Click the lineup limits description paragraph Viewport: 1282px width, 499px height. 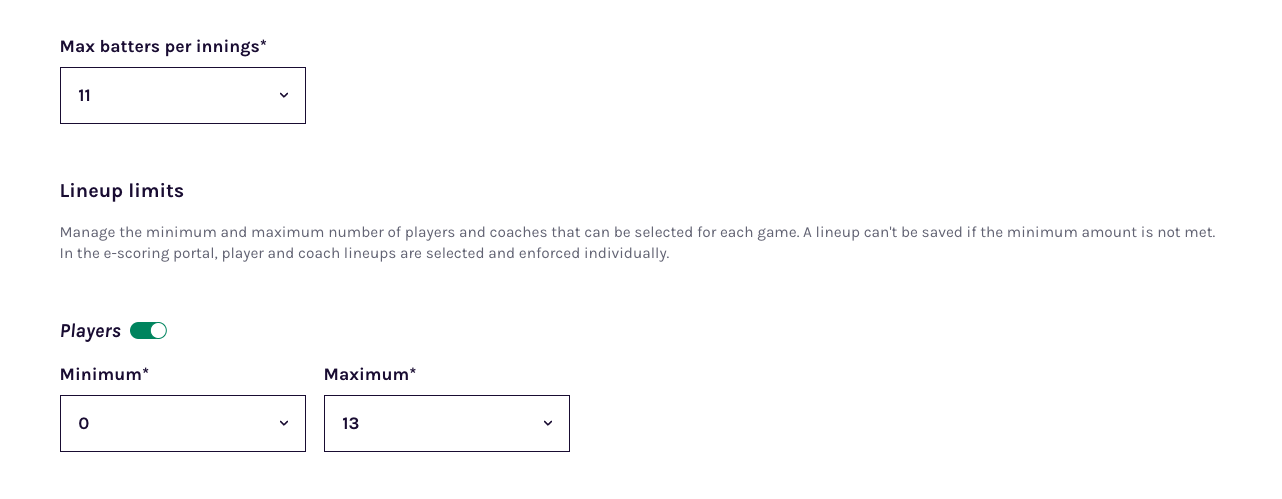[x=637, y=232]
